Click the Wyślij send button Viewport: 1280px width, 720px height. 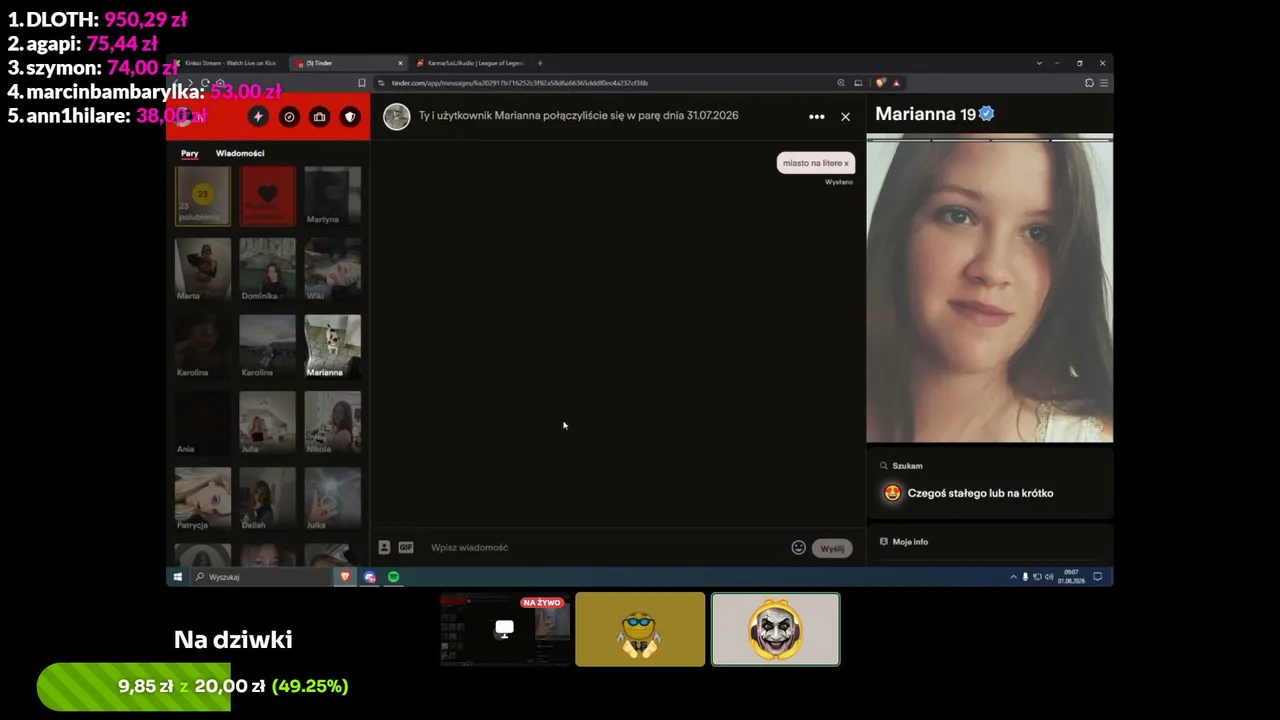click(832, 548)
